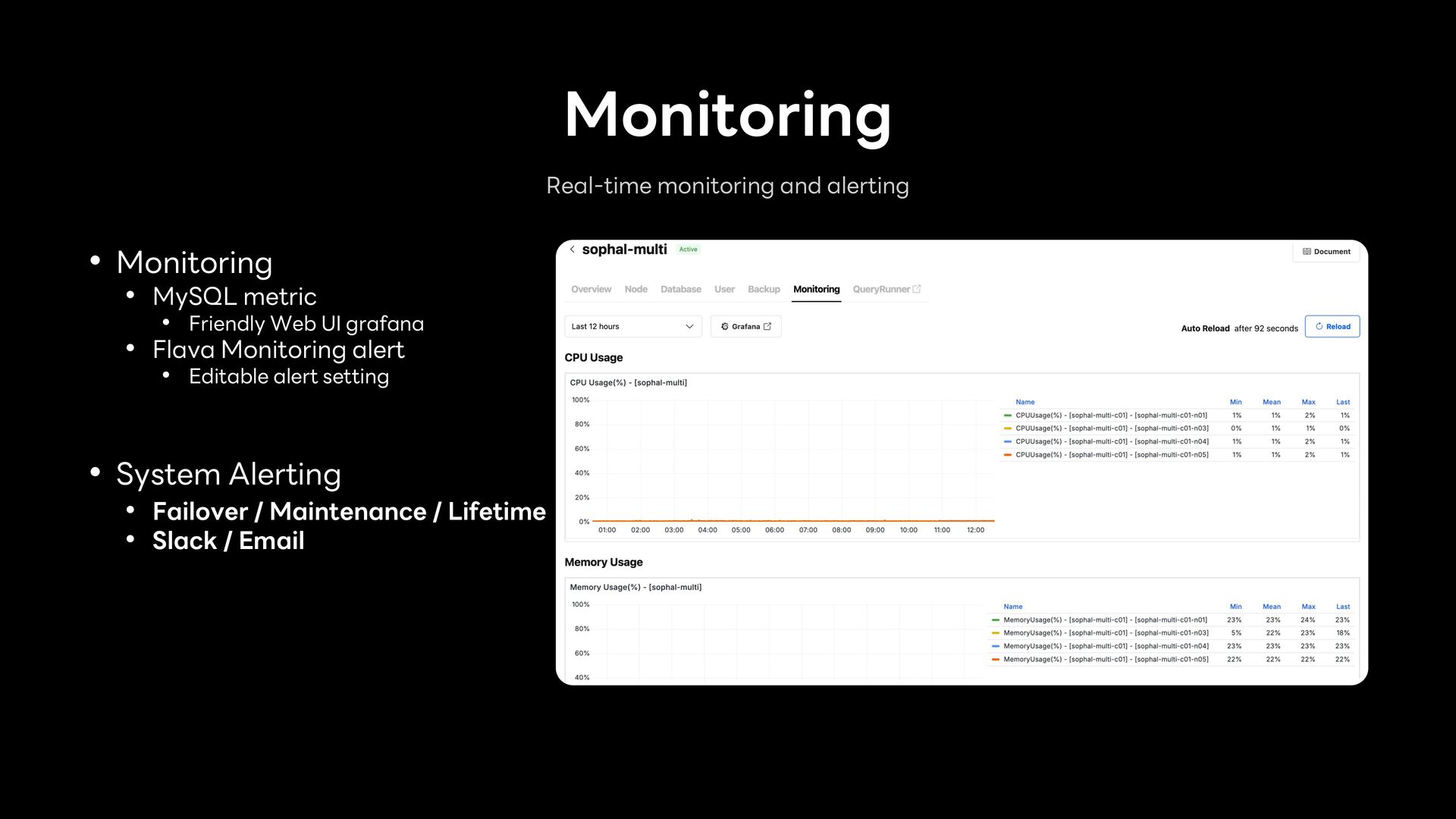
Task: Click the CPU Usage(%) panel title
Action: [628, 383]
